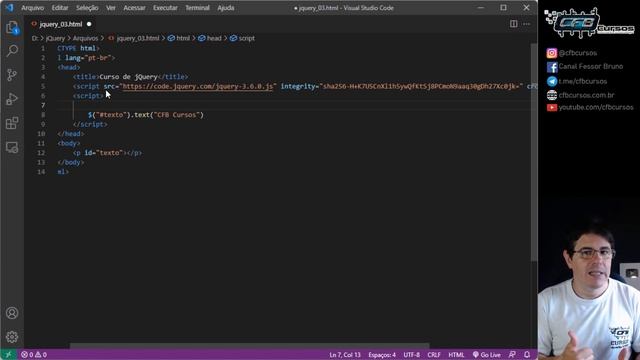Open errors and warnings count in status bar
Image resolution: width=640 pixels, height=360 pixels.
coord(34,355)
